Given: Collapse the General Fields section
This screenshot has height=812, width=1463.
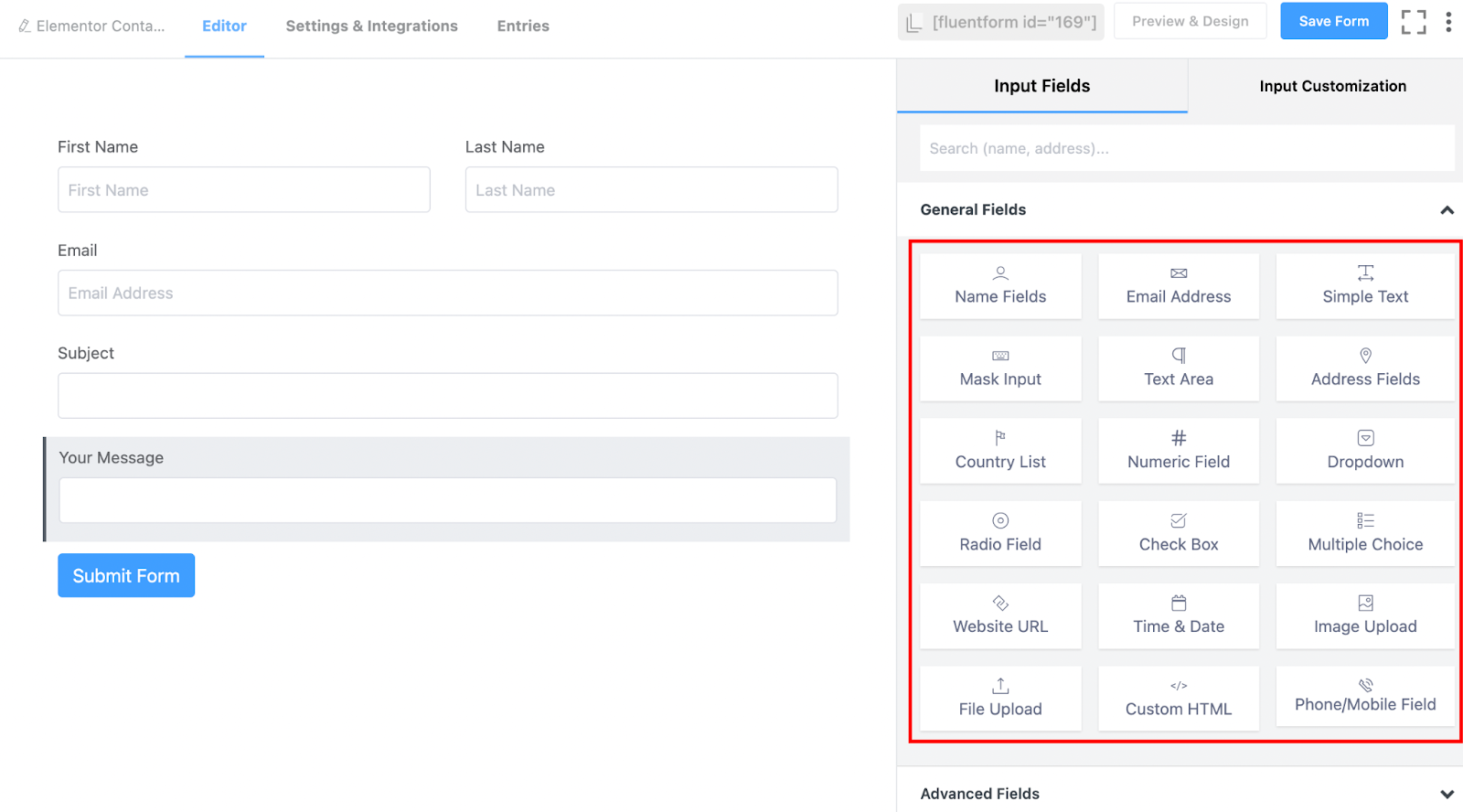Looking at the screenshot, I should 1447,210.
